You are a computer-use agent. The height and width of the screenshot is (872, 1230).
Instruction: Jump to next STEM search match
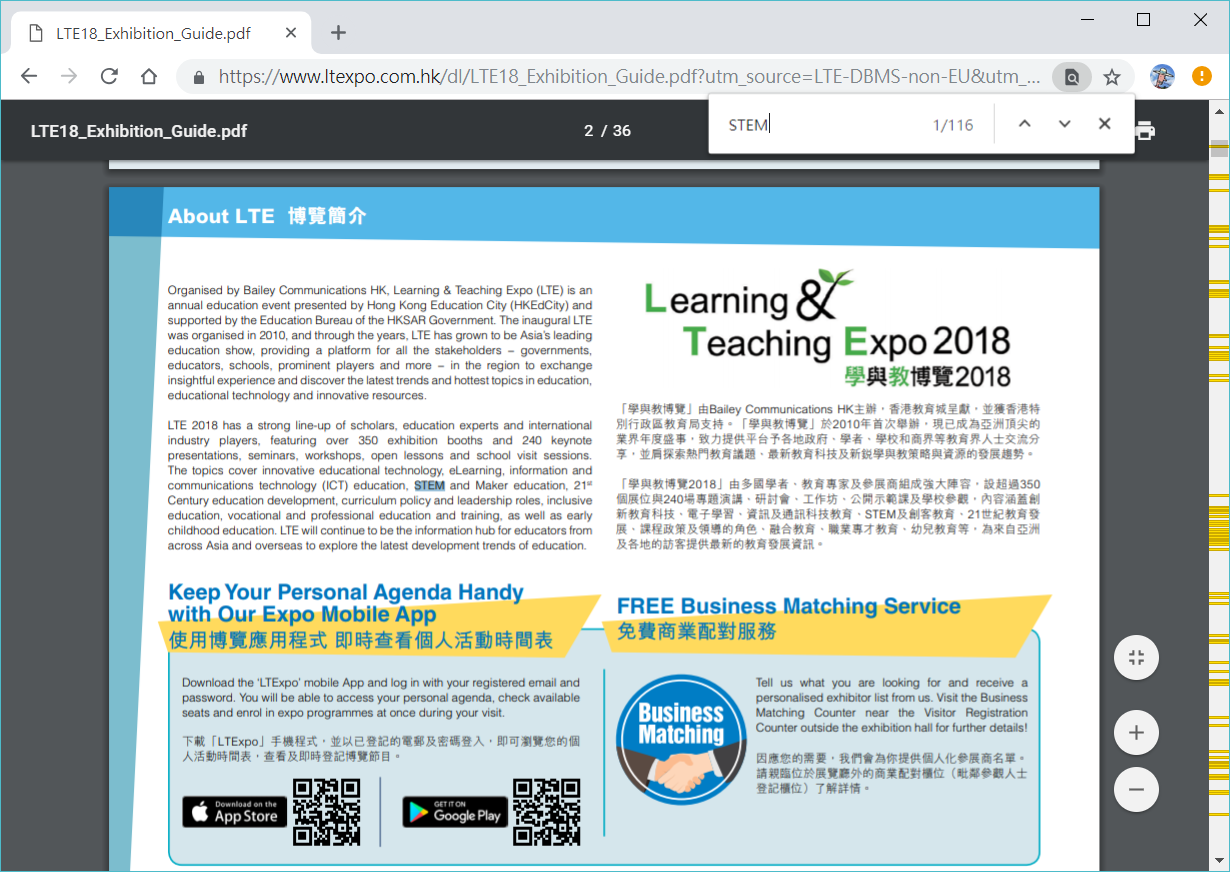pyautogui.click(x=1064, y=124)
